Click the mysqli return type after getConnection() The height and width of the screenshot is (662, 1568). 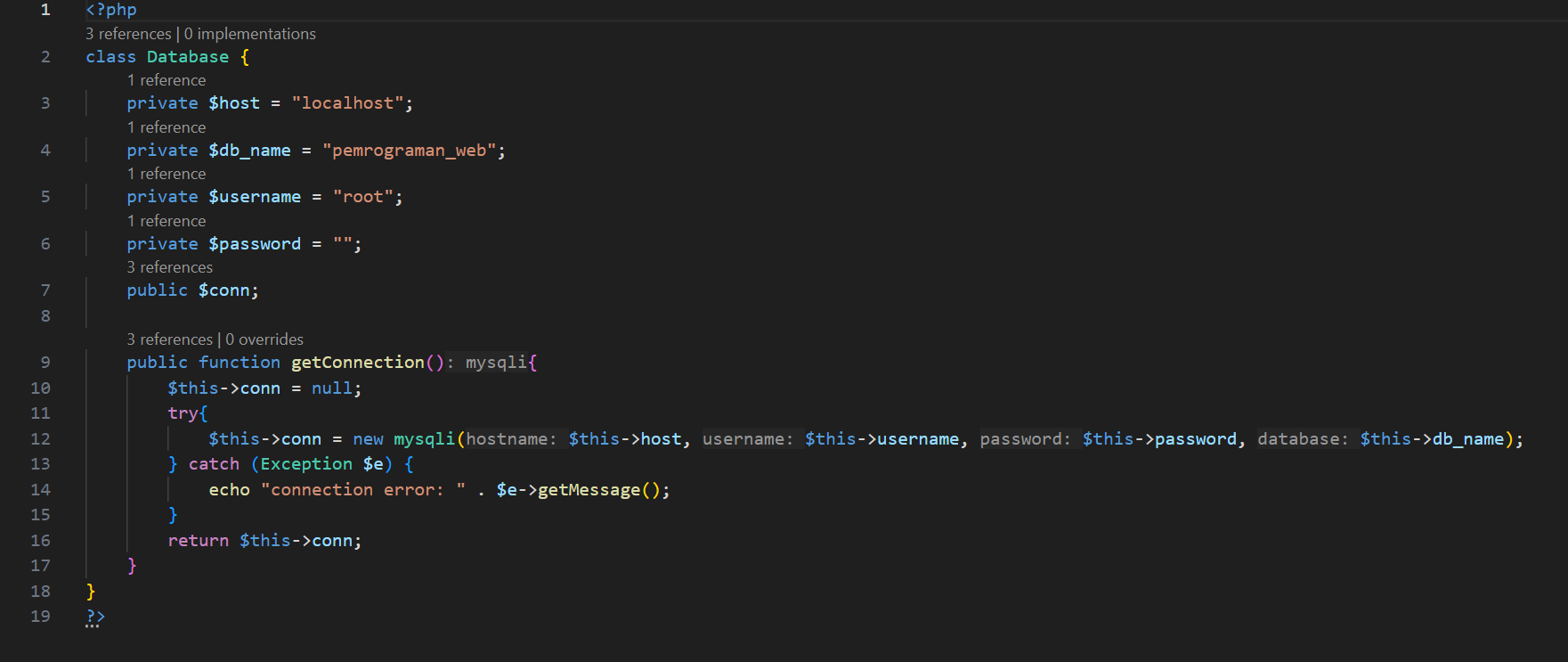tap(496, 363)
